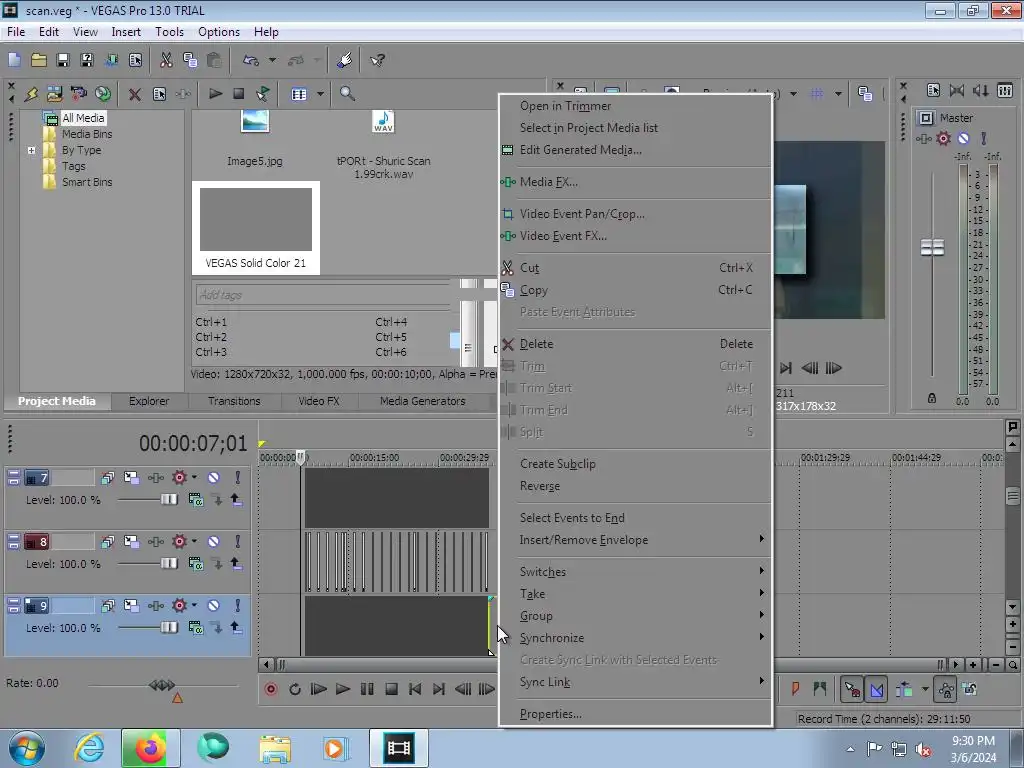
Task: Switch to the Transitions tab
Action: point(234,401)
